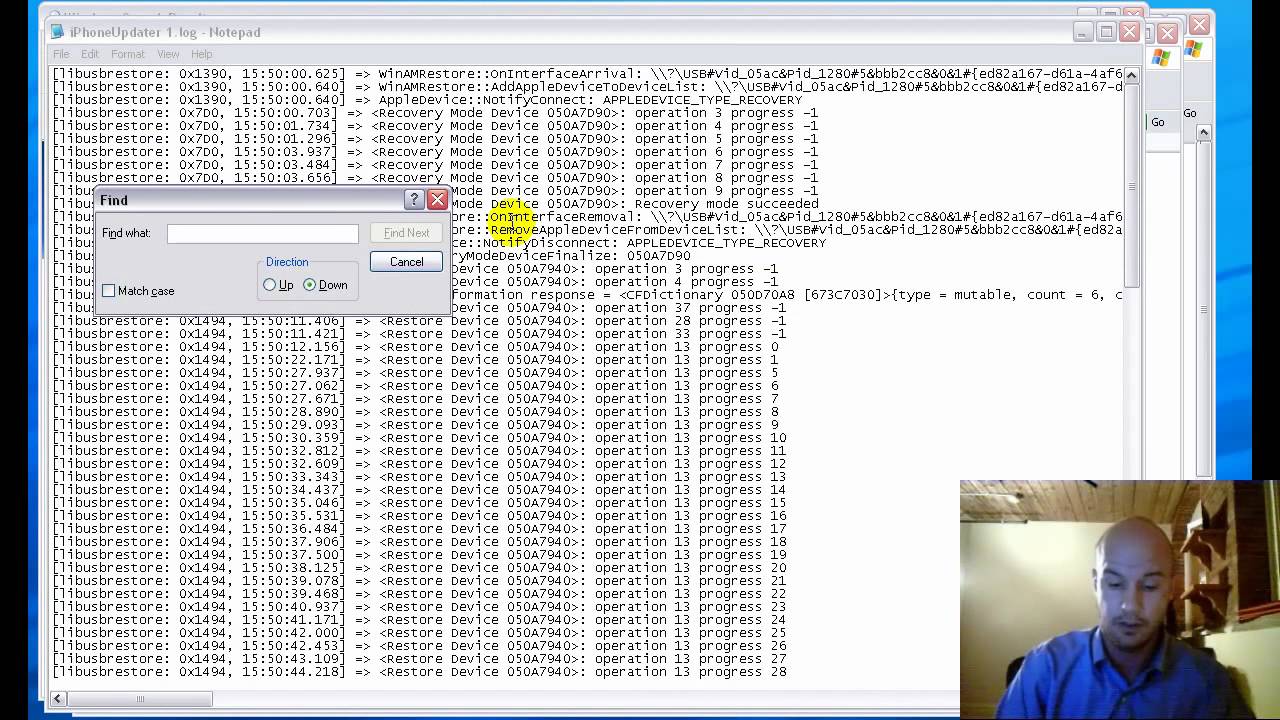1280x720 pixels.
Task: Click the 'ryModeDeviceFinalize: 050A7D90' text
Action: pos(570,256)
